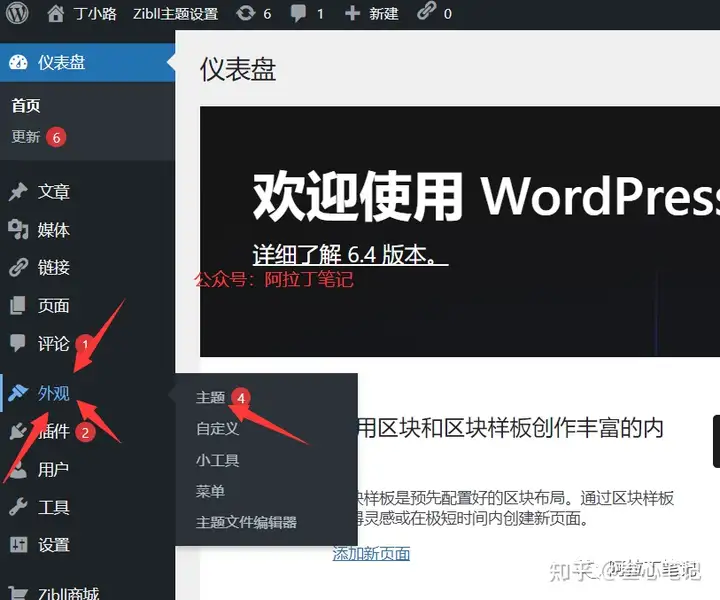
Task: Click the media icon for 媒体
Action: [x=18, y=230]
